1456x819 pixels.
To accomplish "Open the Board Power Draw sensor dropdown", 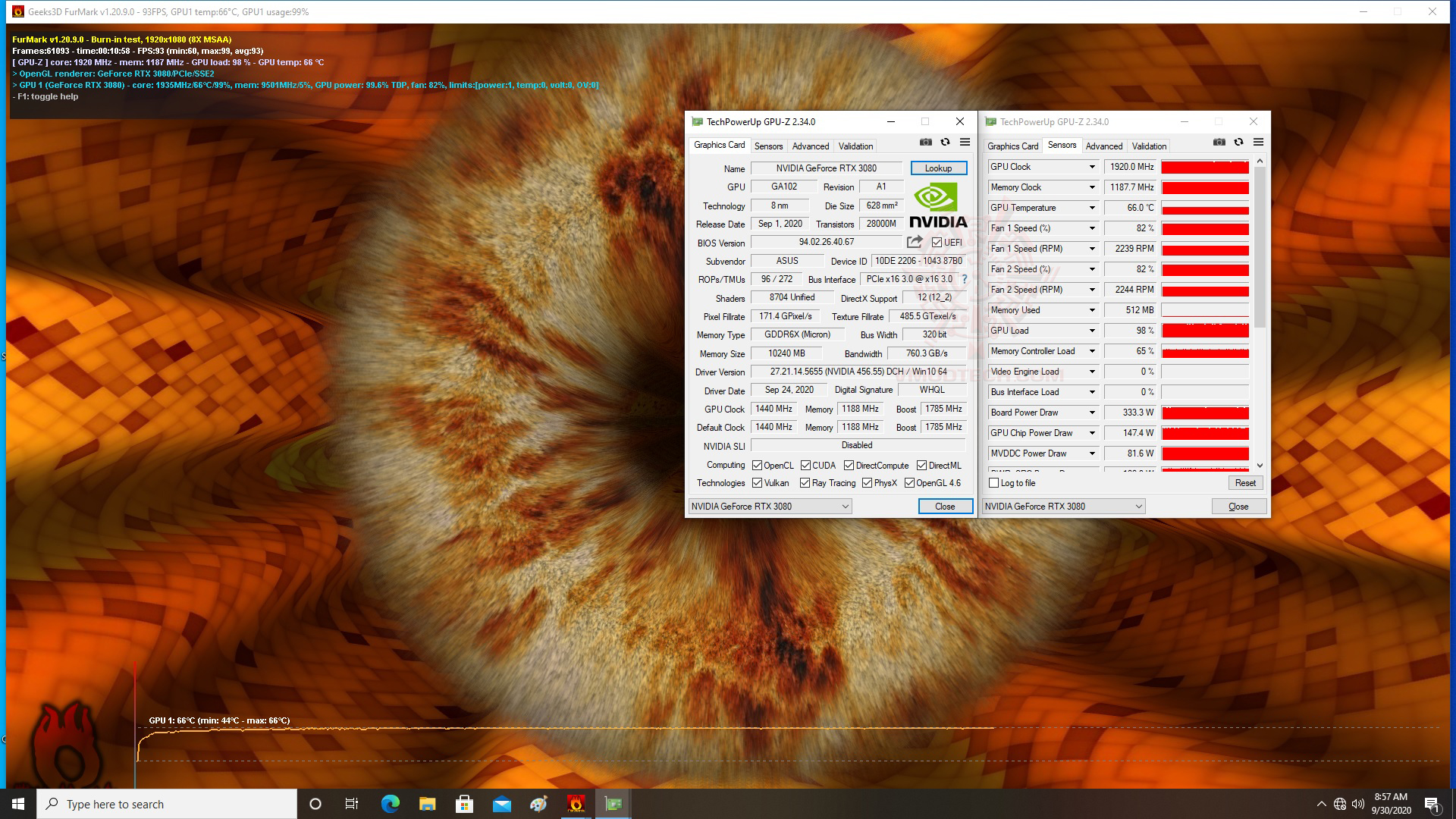I will coord(1092,413).
